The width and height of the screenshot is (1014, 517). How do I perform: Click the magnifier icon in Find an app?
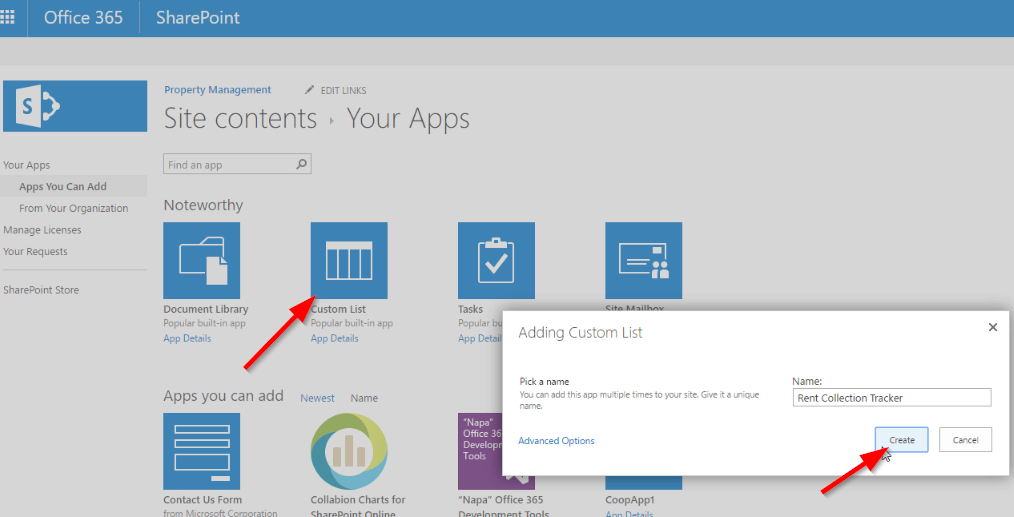tap(301, 164)
